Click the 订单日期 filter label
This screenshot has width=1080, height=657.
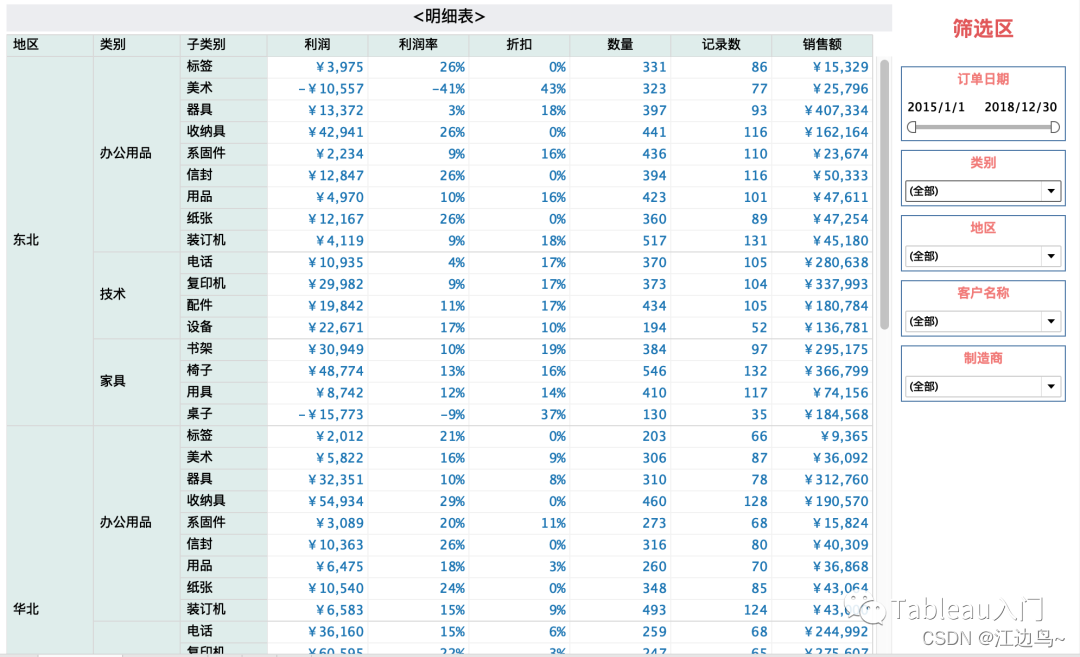[983, 79]
